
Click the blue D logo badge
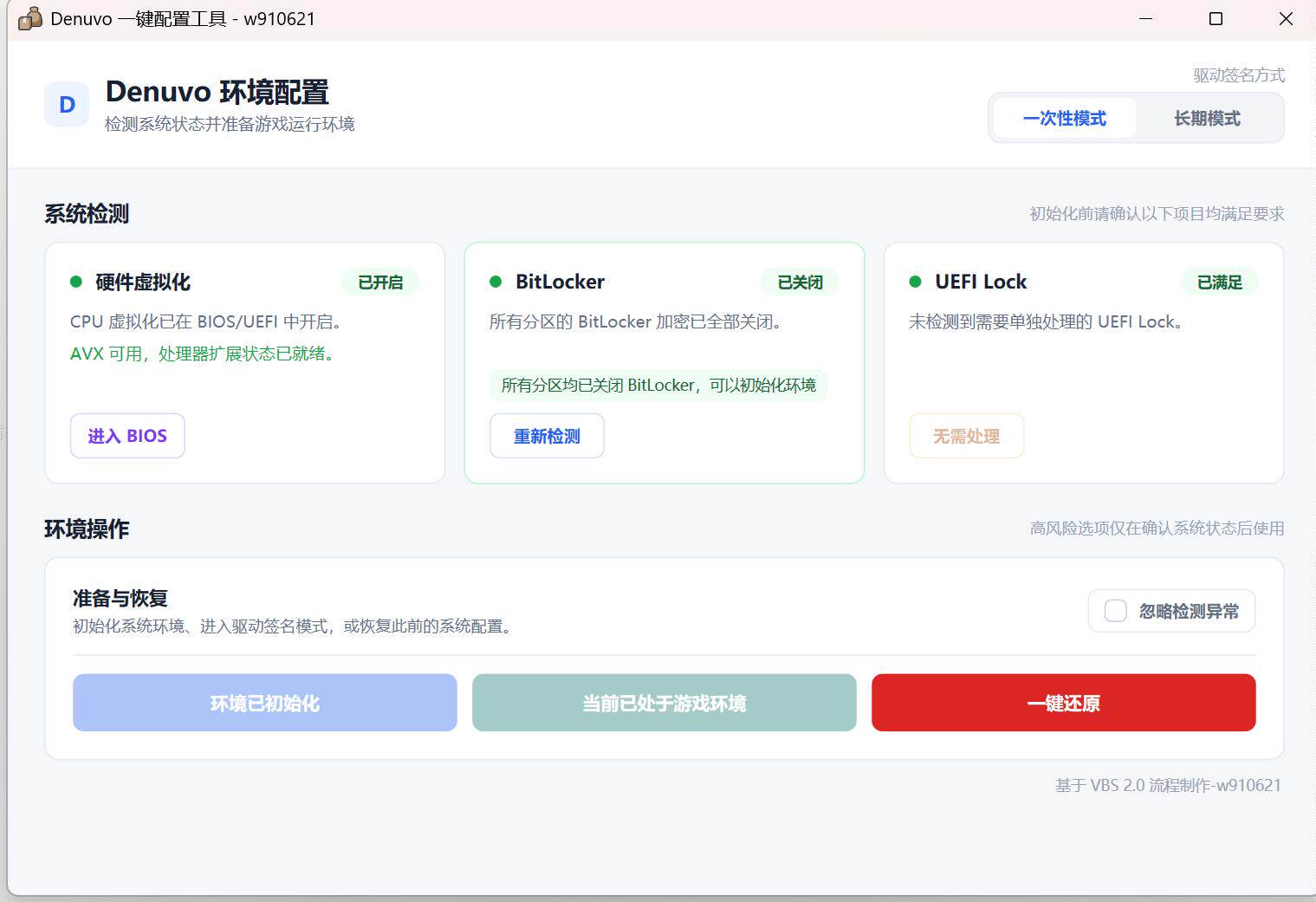67,105
